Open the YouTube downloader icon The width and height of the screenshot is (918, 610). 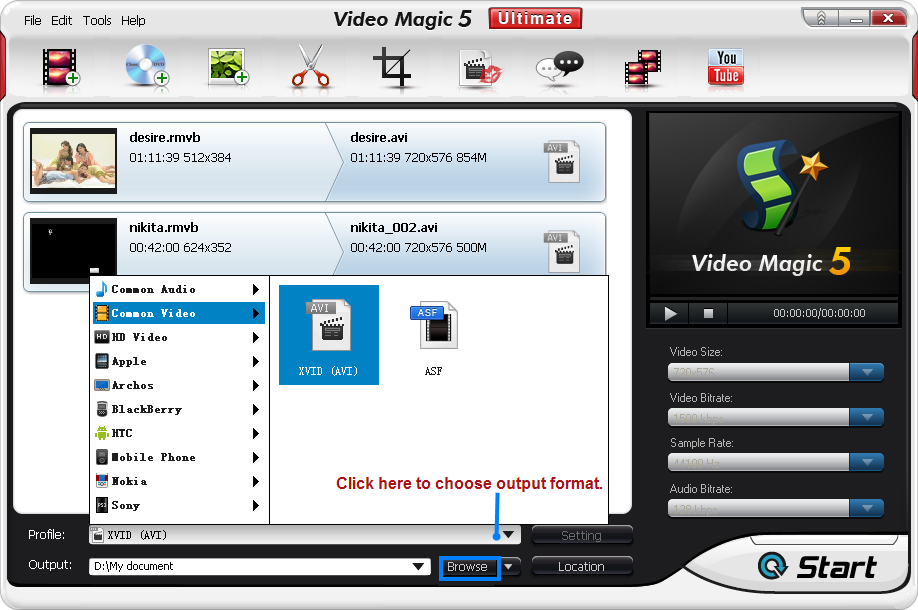(726, 67)
